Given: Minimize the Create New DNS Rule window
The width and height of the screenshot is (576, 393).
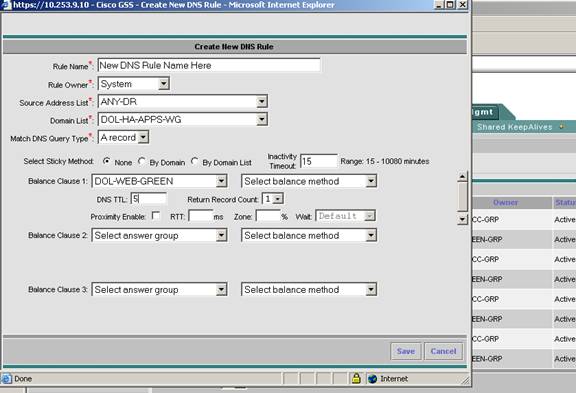Looking at the screenshot, I should [x=439, y=5].
